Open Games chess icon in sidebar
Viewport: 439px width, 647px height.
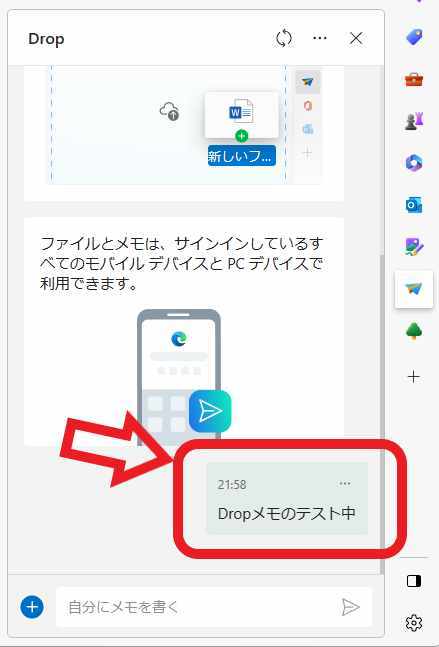[x=414, y=121]
